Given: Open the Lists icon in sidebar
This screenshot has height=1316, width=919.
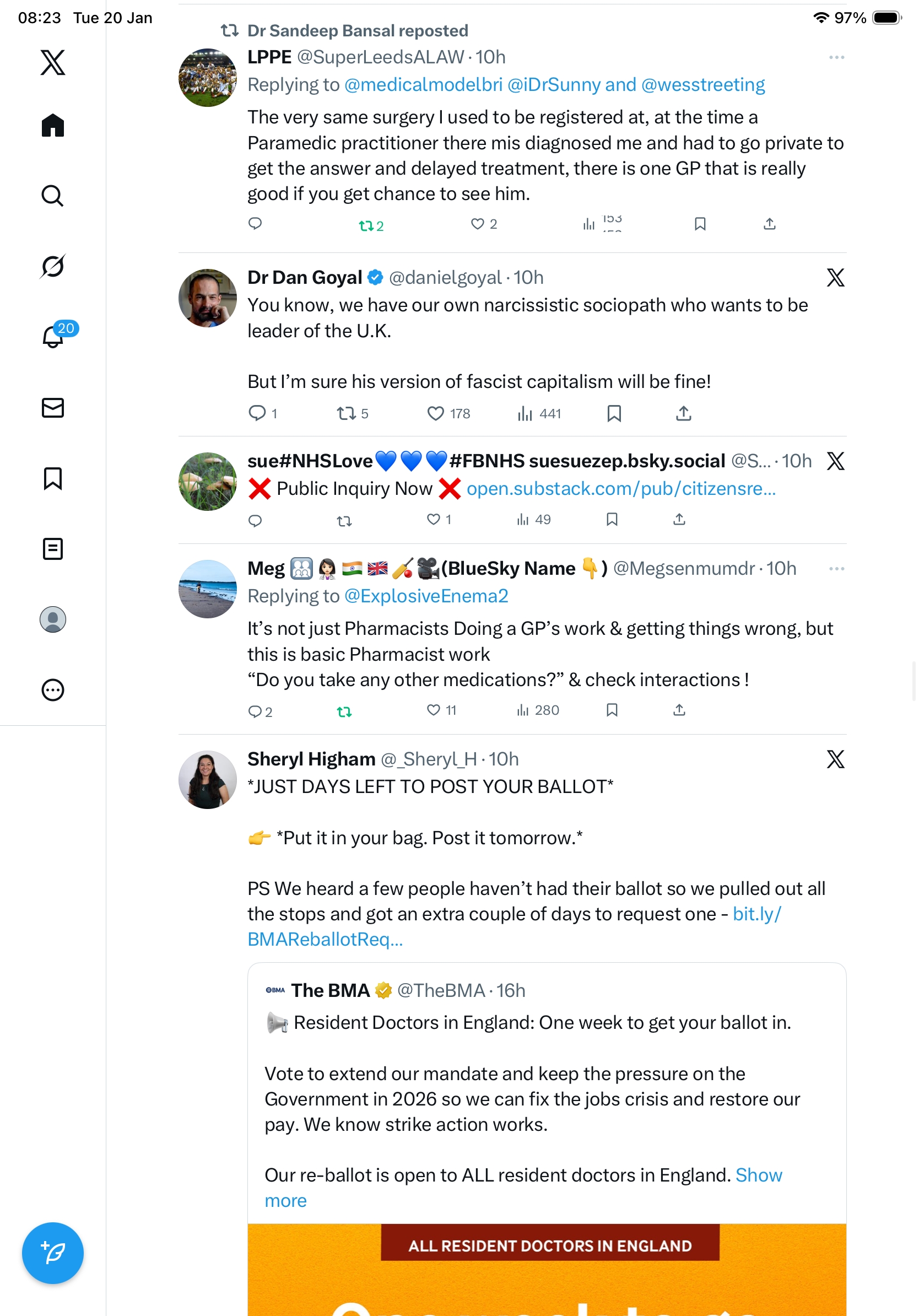Looking at the screenshot, I should pos(53,548).
